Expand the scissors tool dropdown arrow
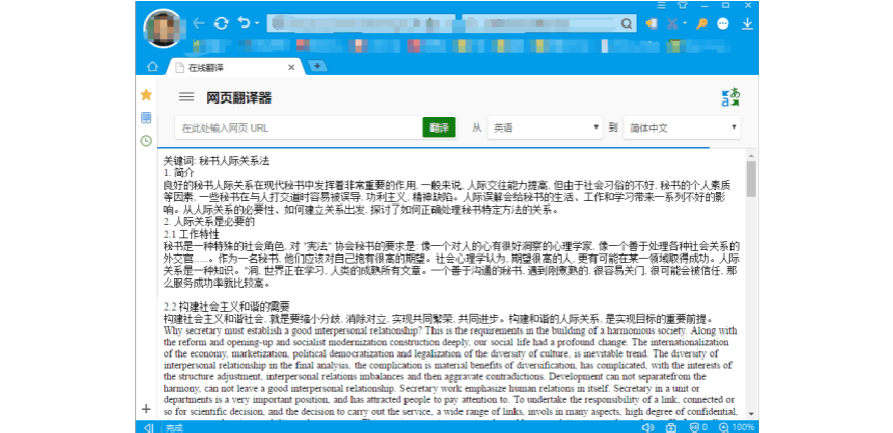893x433 pixels. [685, 24]
